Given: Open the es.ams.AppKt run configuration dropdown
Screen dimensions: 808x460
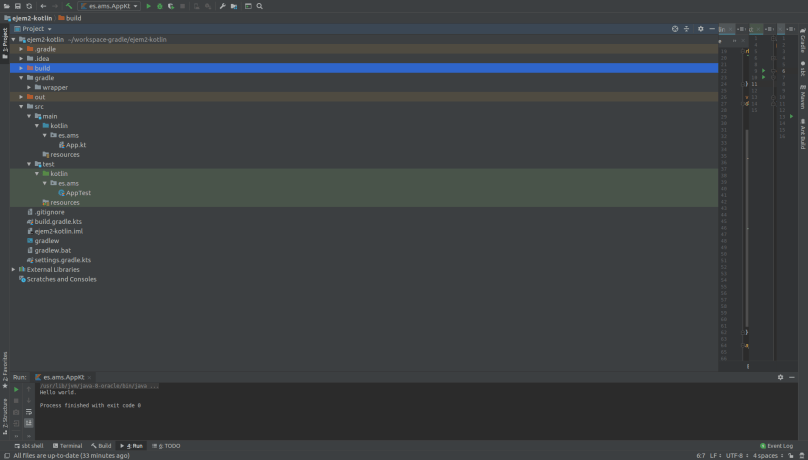Looking at the screenshot, I should [x=110, y=6].
